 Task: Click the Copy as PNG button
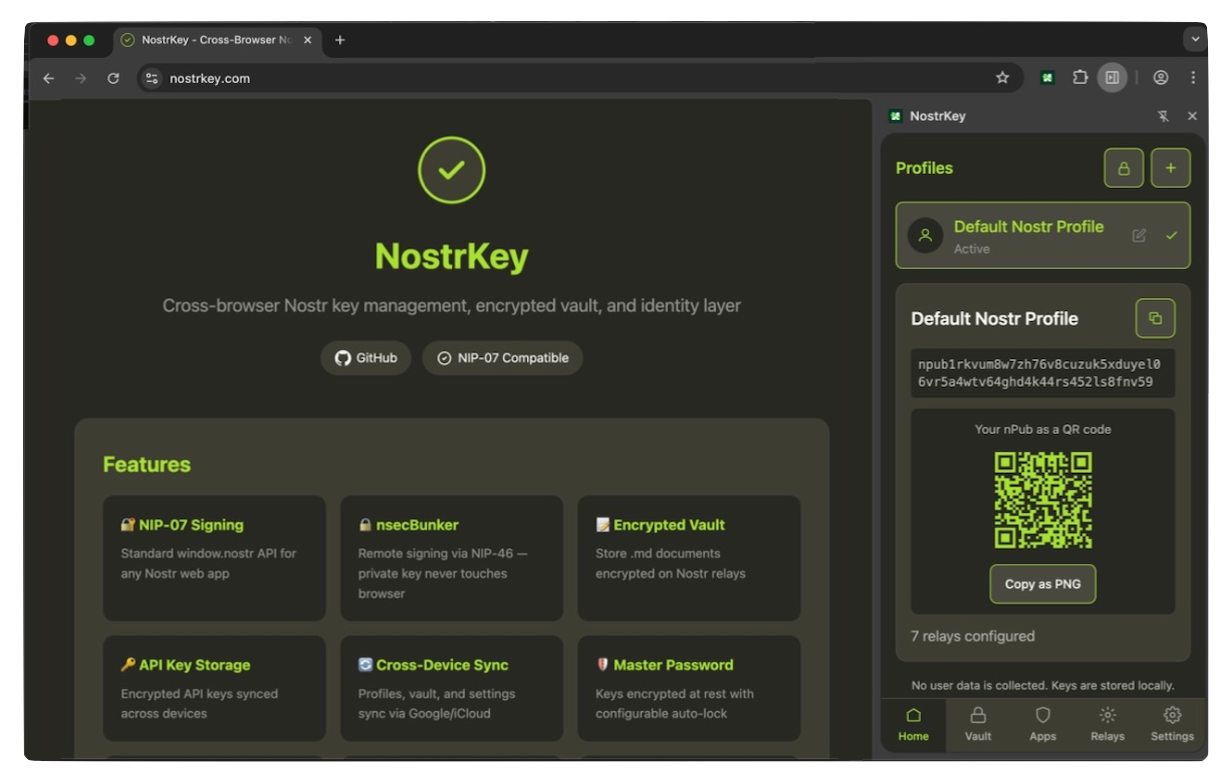click(1042, 584)
